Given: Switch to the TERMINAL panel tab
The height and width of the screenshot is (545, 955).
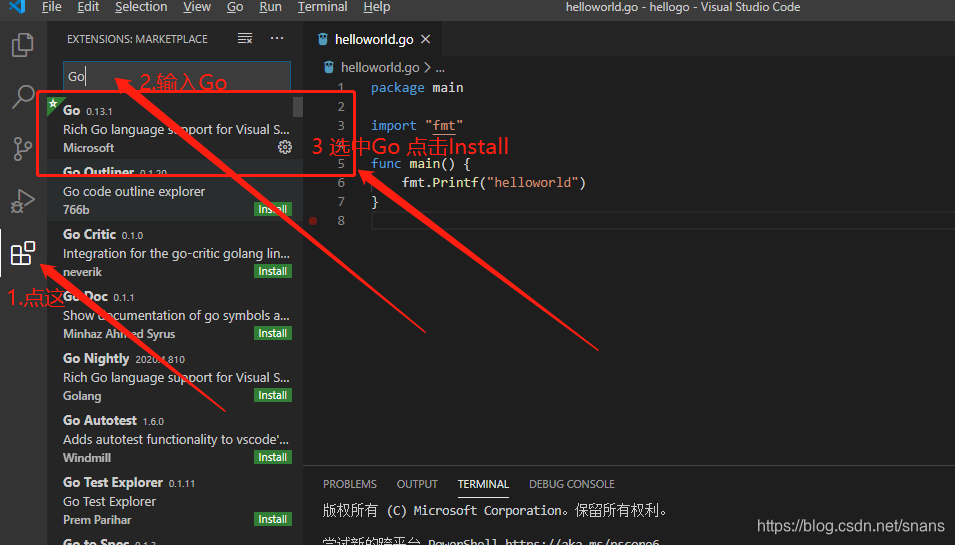Looking at the screenshot, I should [x=483, y=484].
